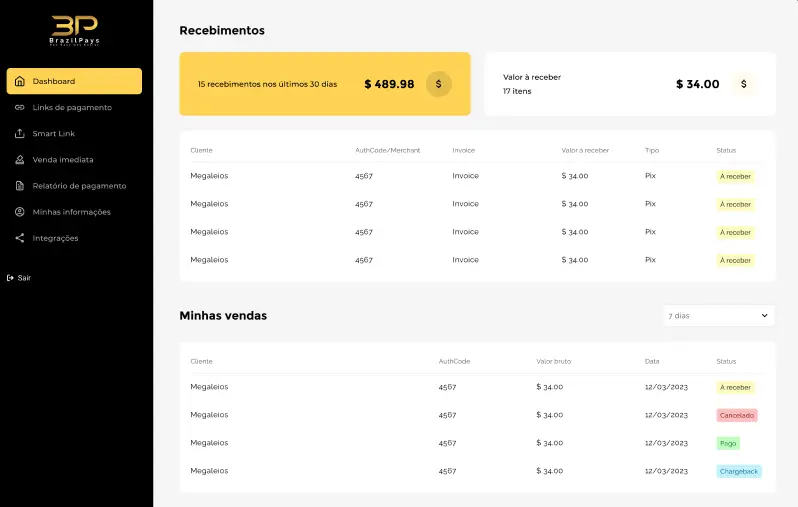The height and width of the screenshot is (507, 798).
Task: Click $ 34.00 in the Cancelado row
Action: (550, 415)
